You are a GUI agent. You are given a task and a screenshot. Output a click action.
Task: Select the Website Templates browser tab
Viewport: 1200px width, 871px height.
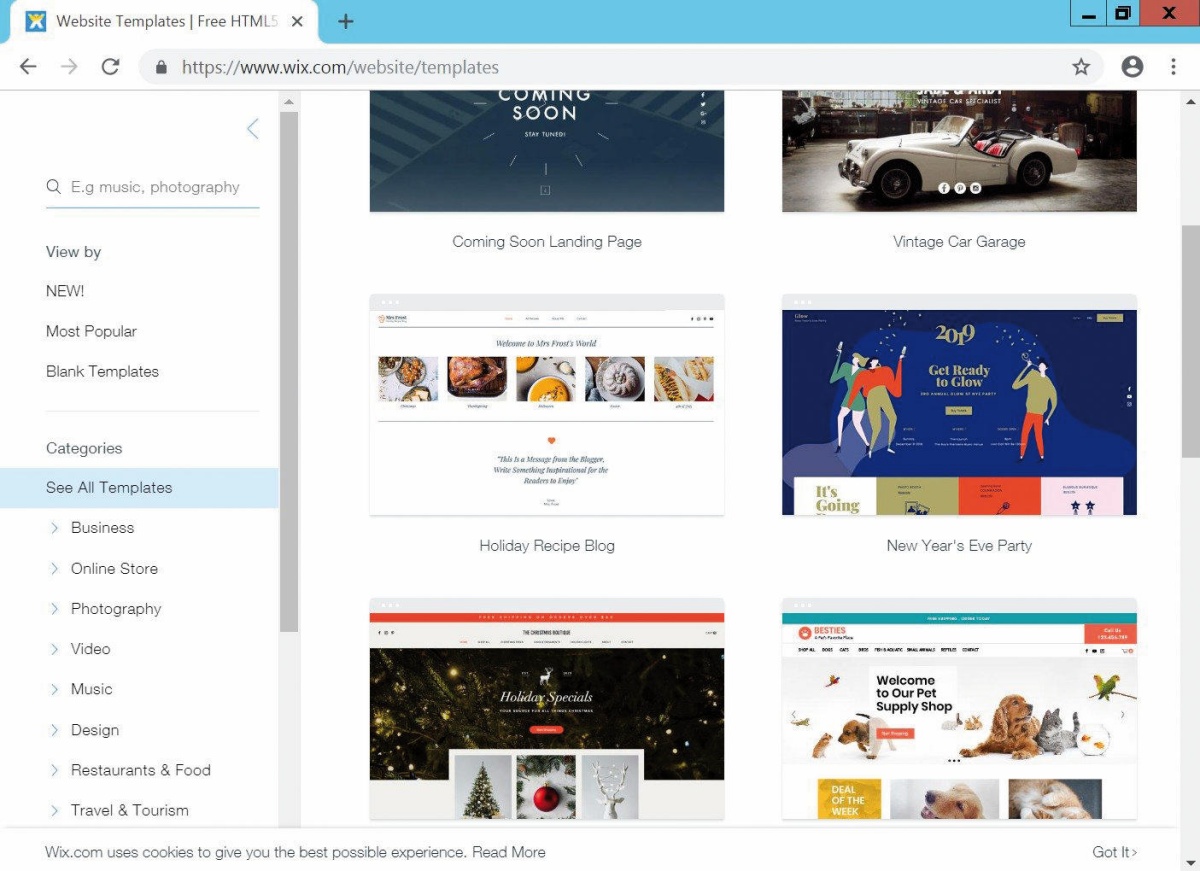165,22
